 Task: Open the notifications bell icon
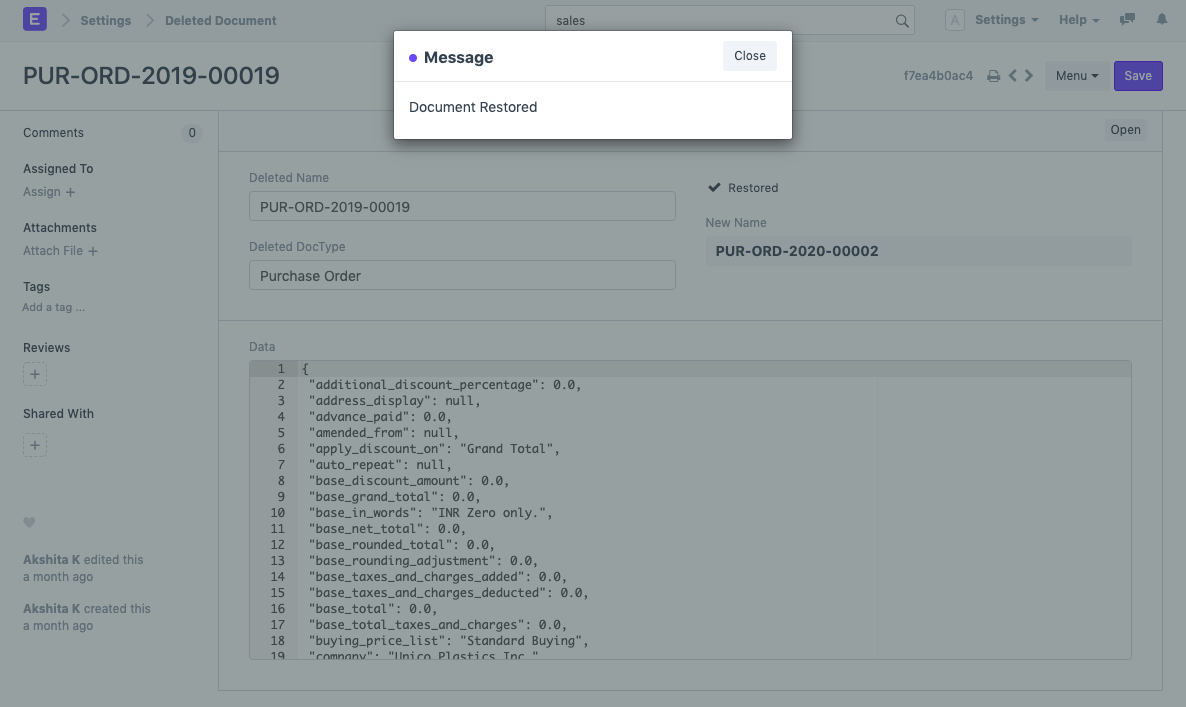coord(1162,20)
